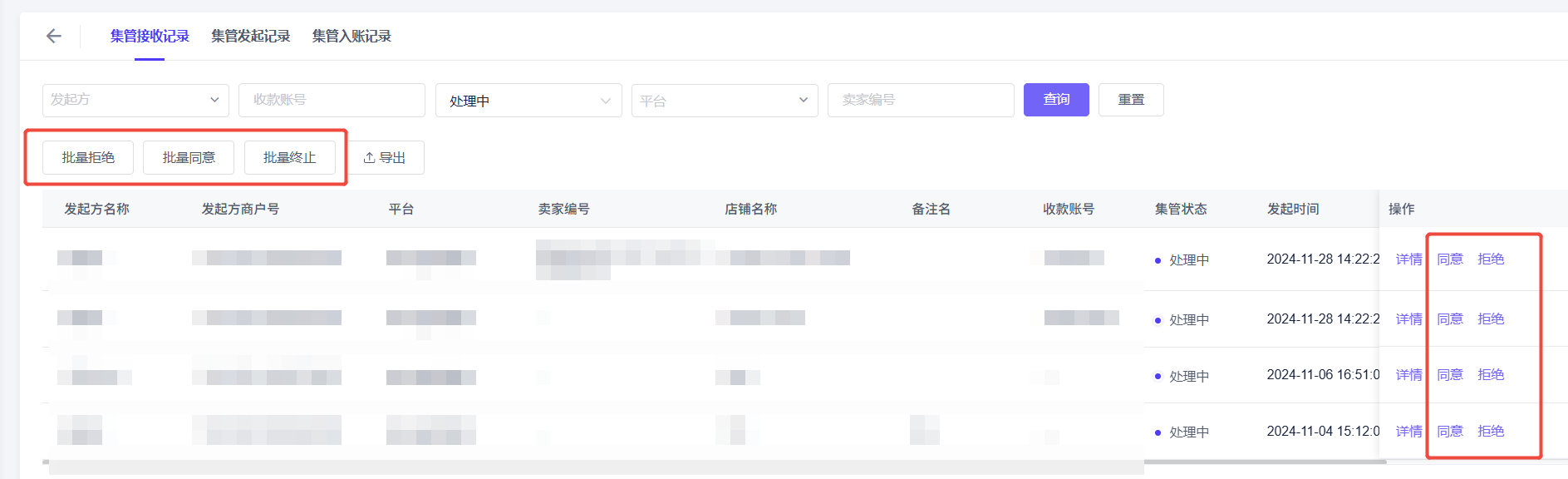Click the back arrow icon
This screenshot has width=1568, height=479.
[54, 36]
